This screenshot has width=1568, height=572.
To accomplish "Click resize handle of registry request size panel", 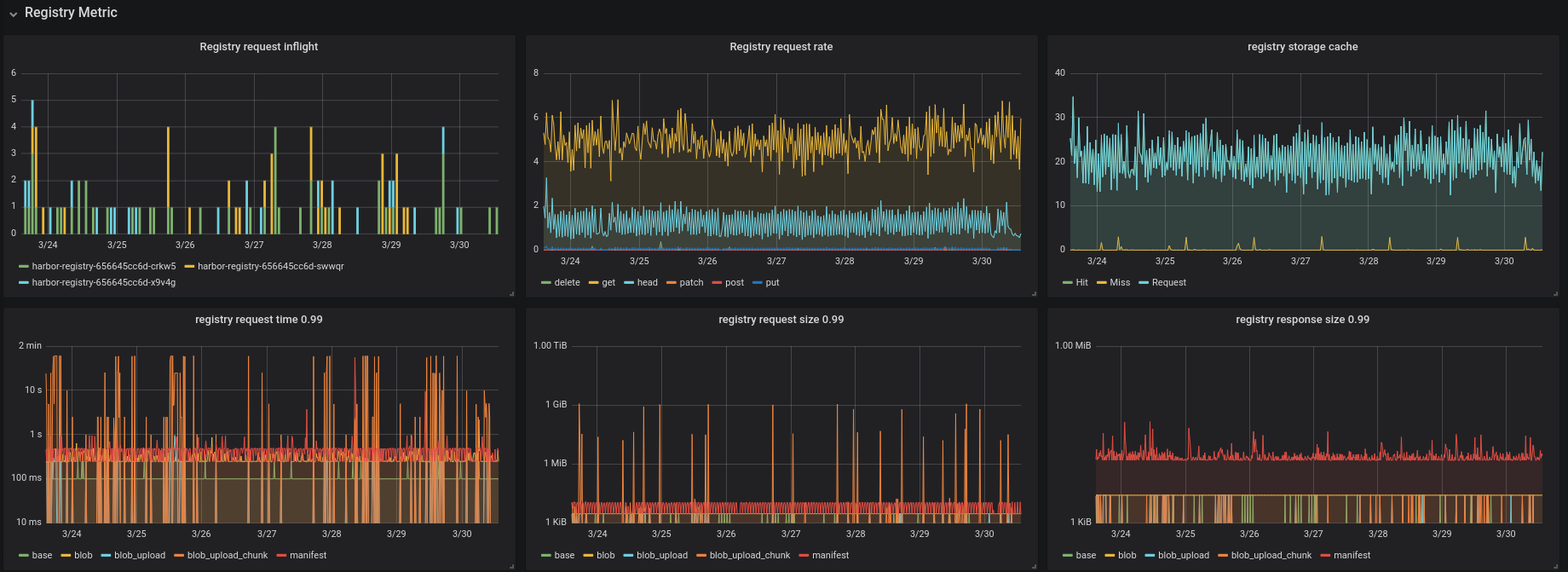I will point(1034,566).
